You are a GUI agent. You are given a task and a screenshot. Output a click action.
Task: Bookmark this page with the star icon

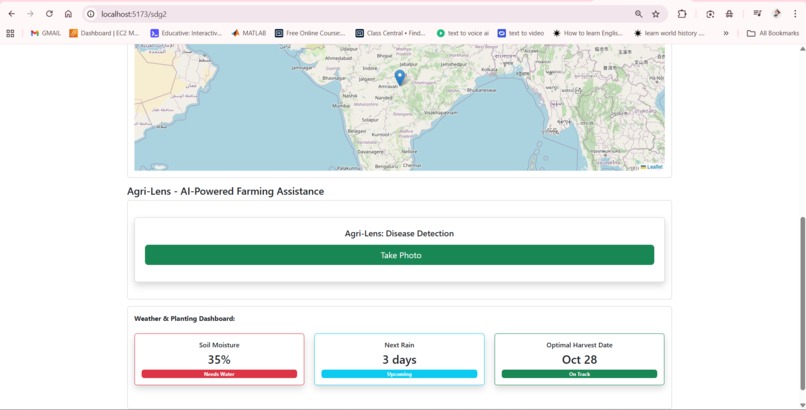[656, 14]
